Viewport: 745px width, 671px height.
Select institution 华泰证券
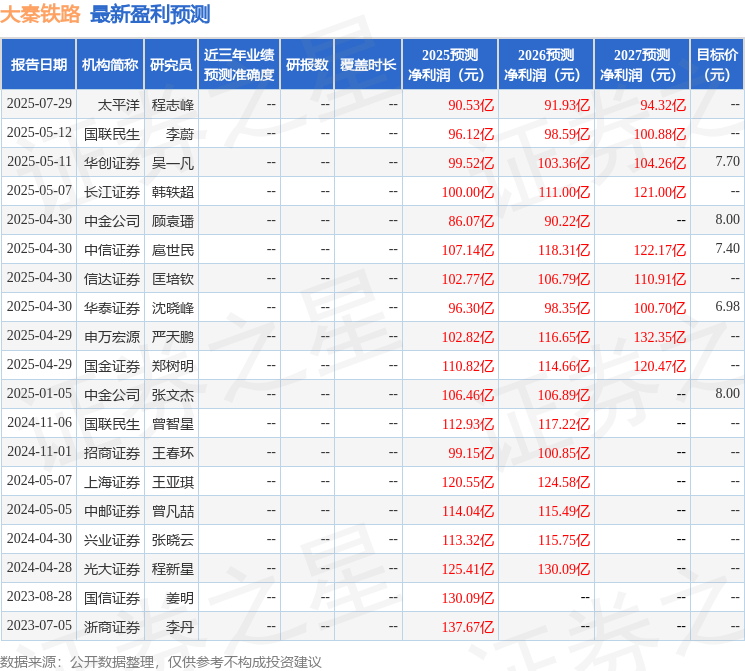112,308
